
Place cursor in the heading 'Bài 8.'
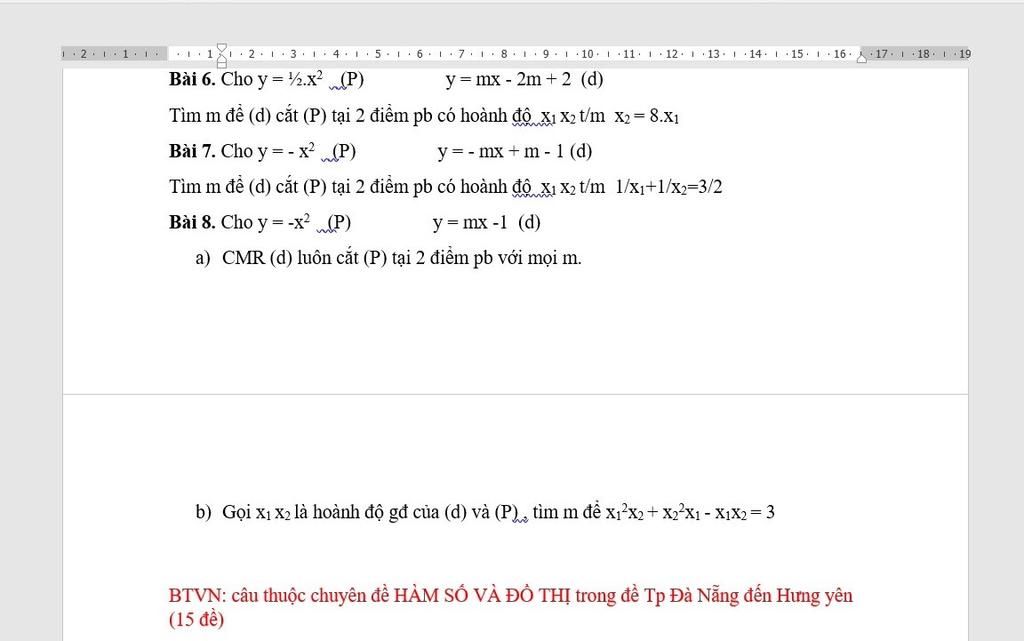pos(192,223)
